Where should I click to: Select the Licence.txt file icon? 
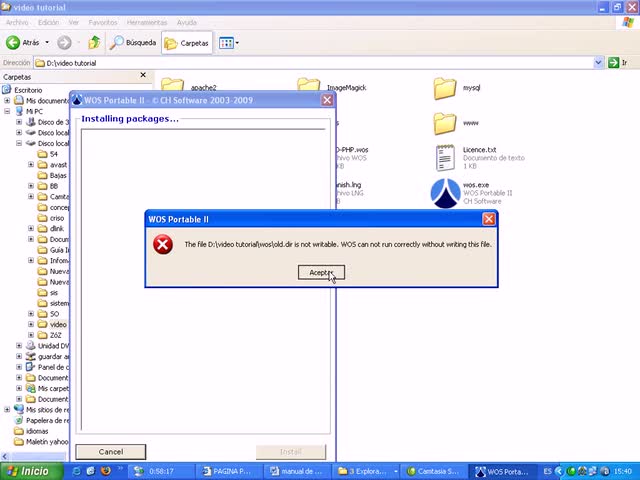pos(445,158)
